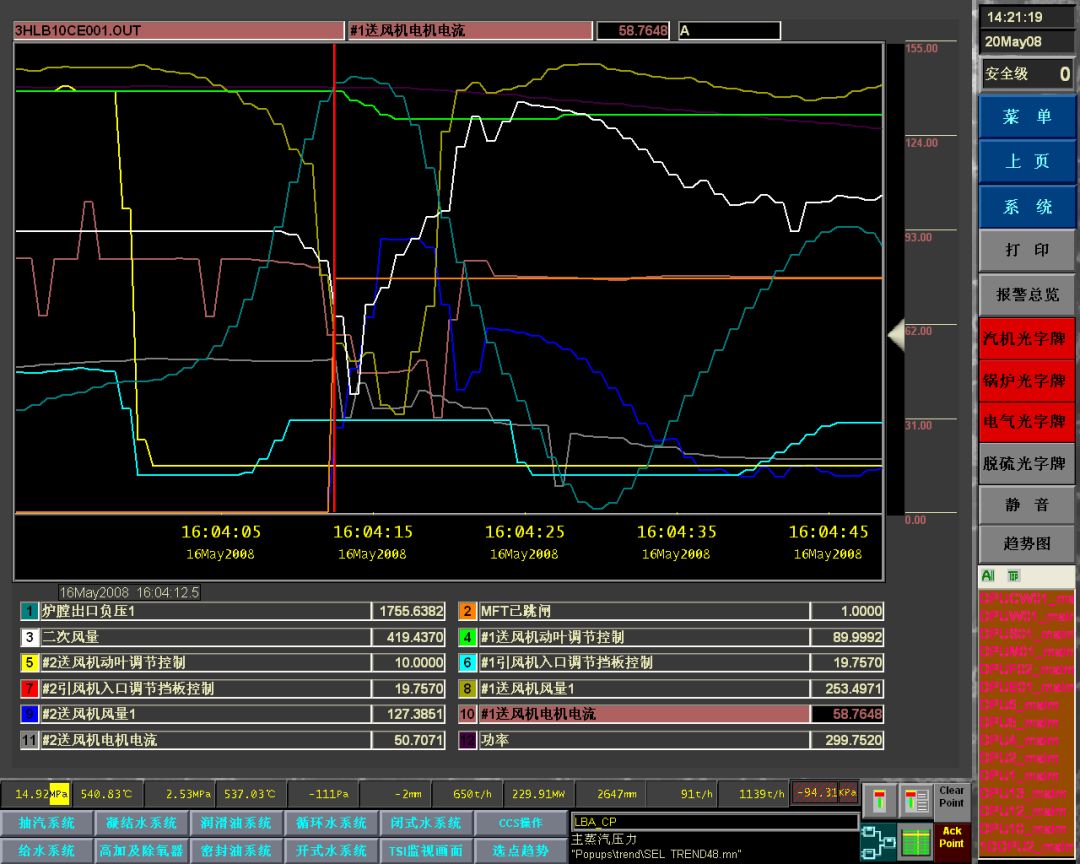The height and width of the screenshot is (864, 1080).
Task: Open the single faceplate icon beside Clear Point
Action: click(879, 801)
